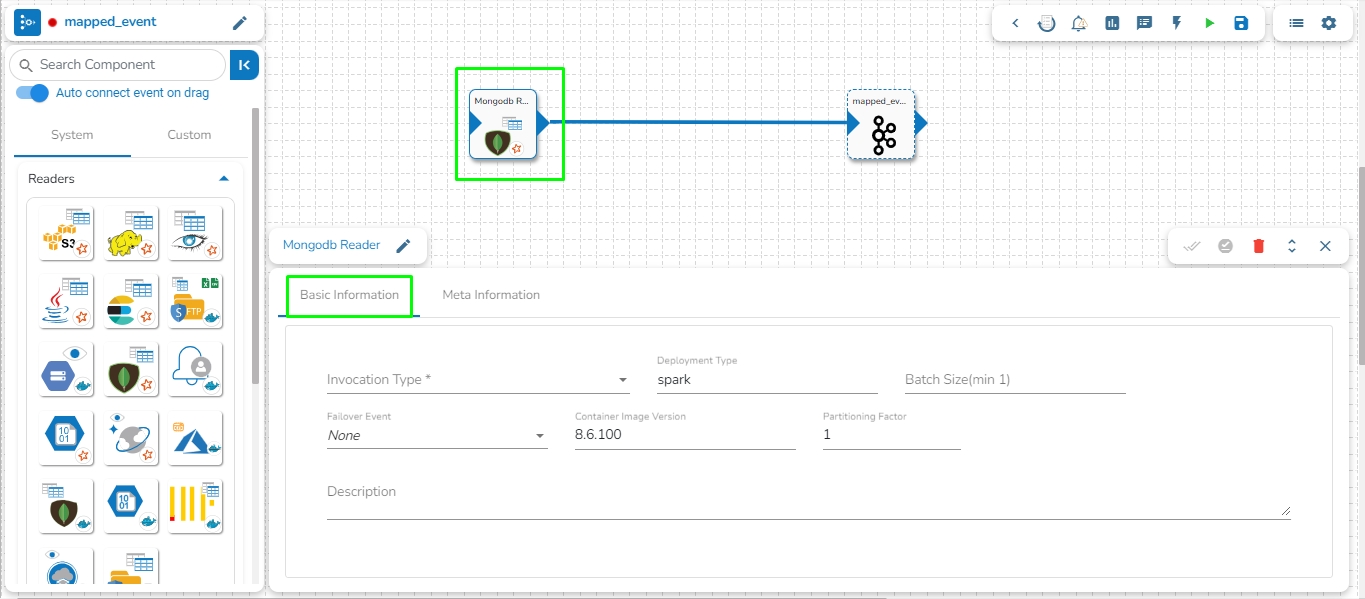Open the Invocation Type dropdown
The image size is (1365, 599).
tap(477, 380)
